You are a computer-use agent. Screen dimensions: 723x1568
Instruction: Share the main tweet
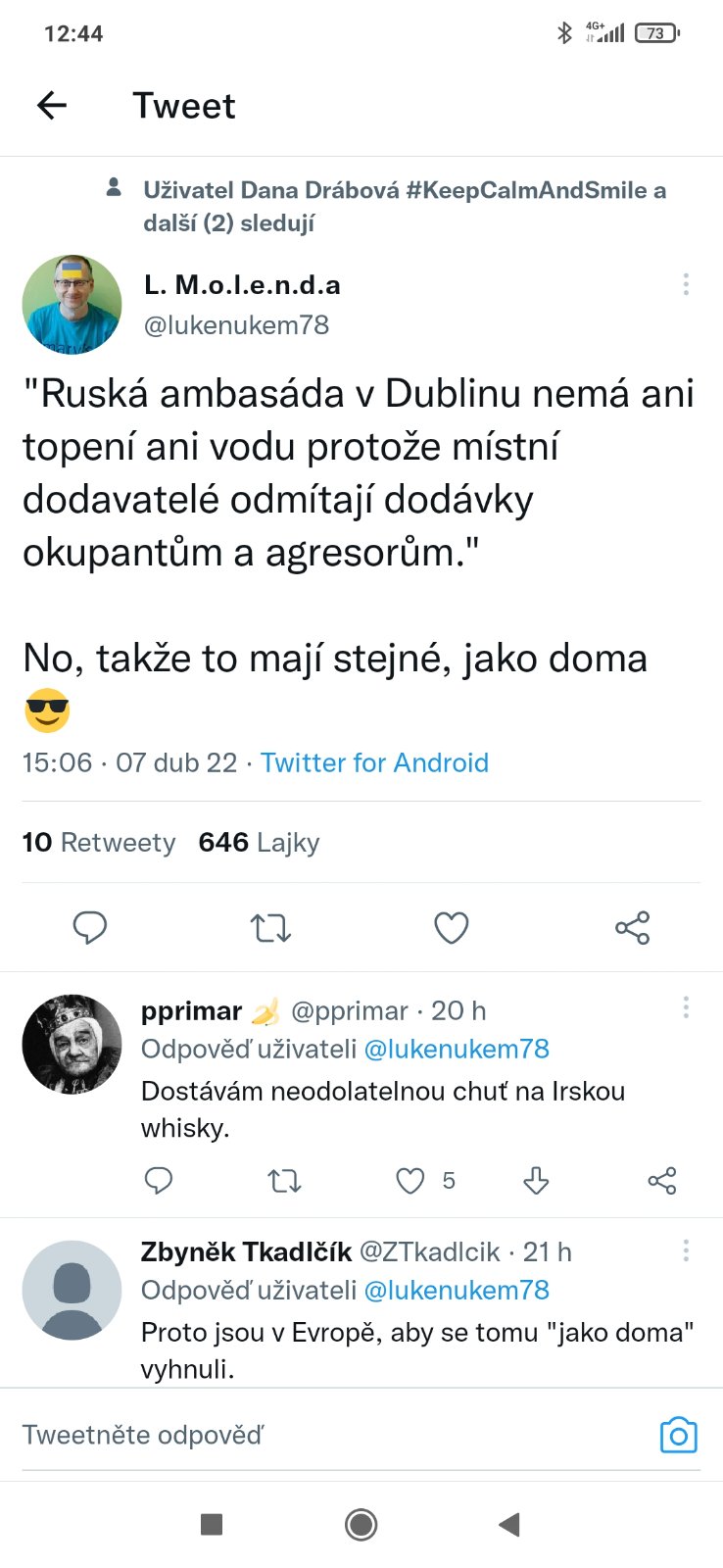pos(632,927)
